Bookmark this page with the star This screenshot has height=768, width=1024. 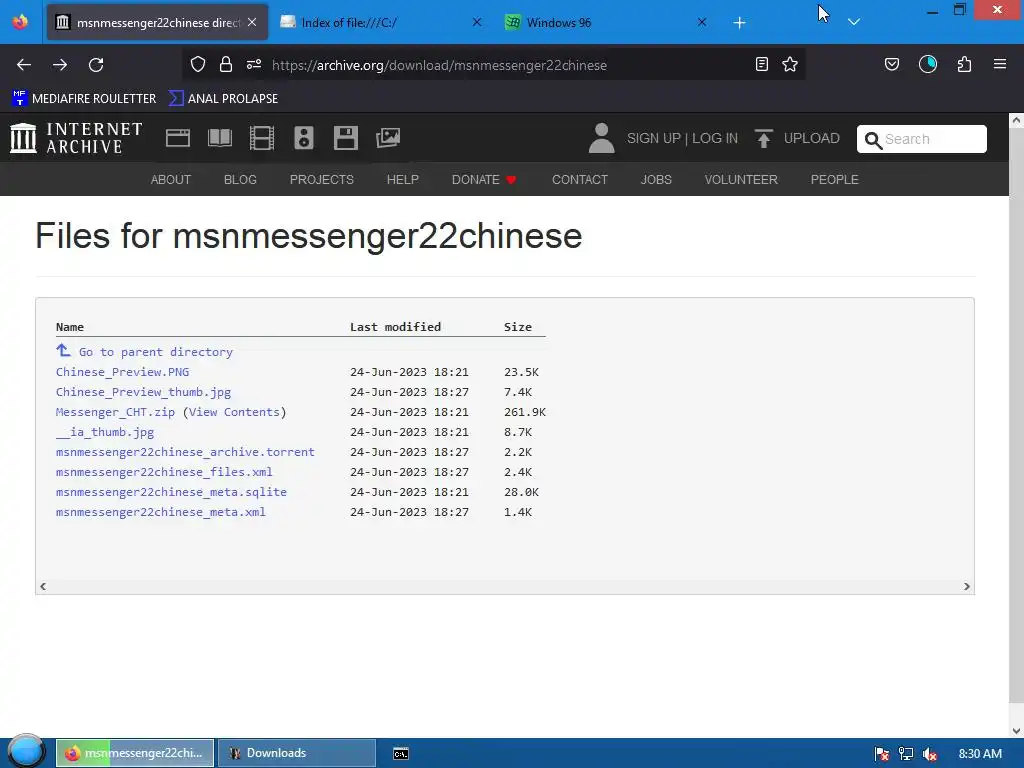point(790,65)
